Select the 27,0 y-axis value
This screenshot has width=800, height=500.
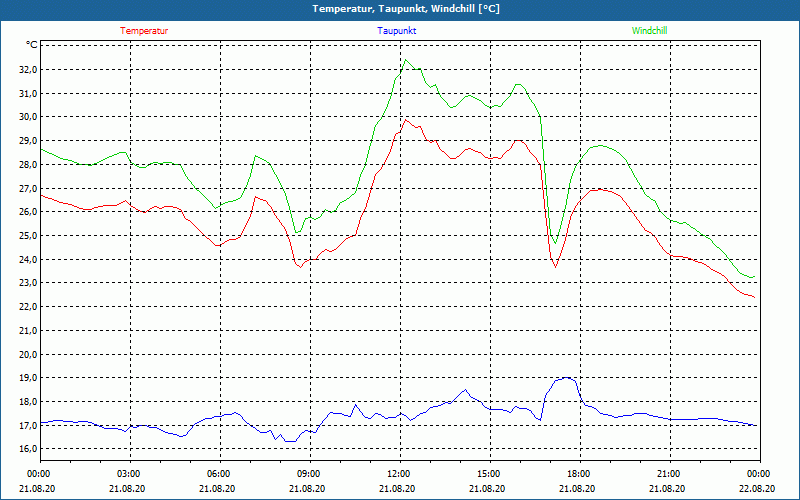pos(29,188)
